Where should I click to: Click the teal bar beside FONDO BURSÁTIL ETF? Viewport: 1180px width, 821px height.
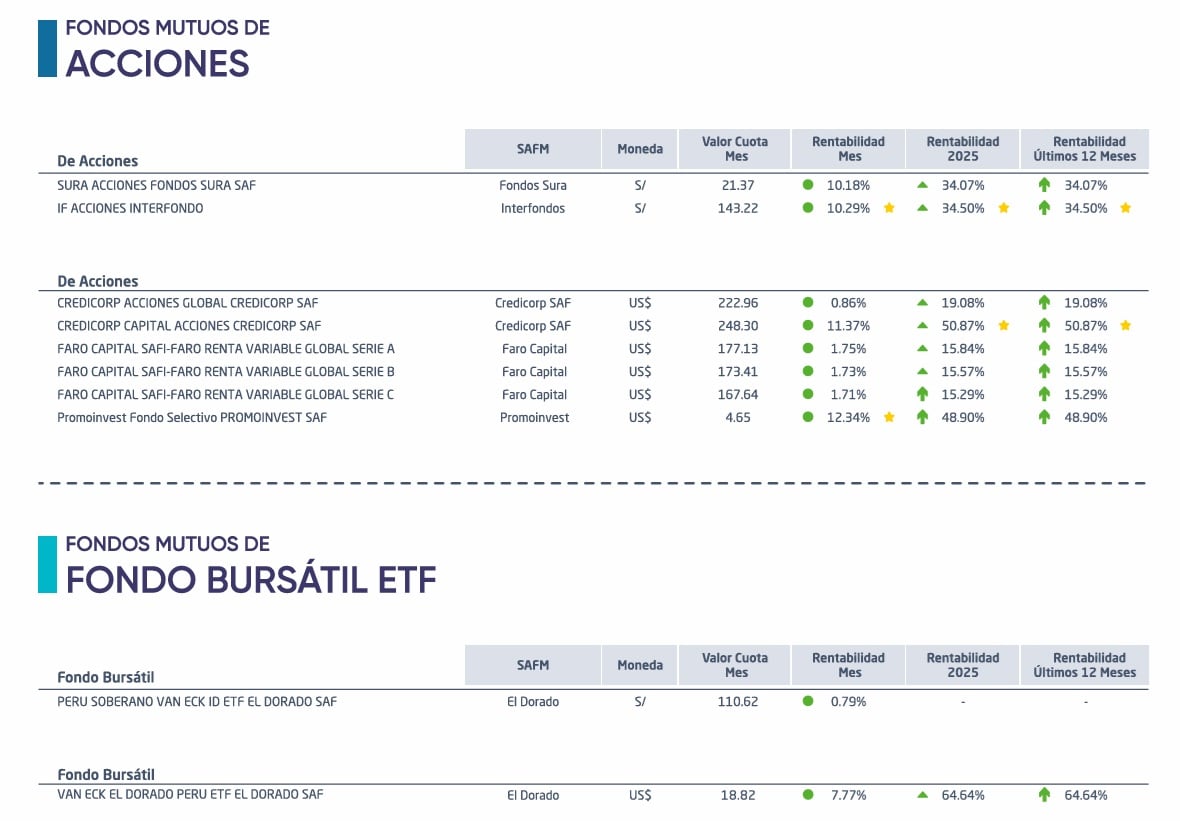pos(47,564)
